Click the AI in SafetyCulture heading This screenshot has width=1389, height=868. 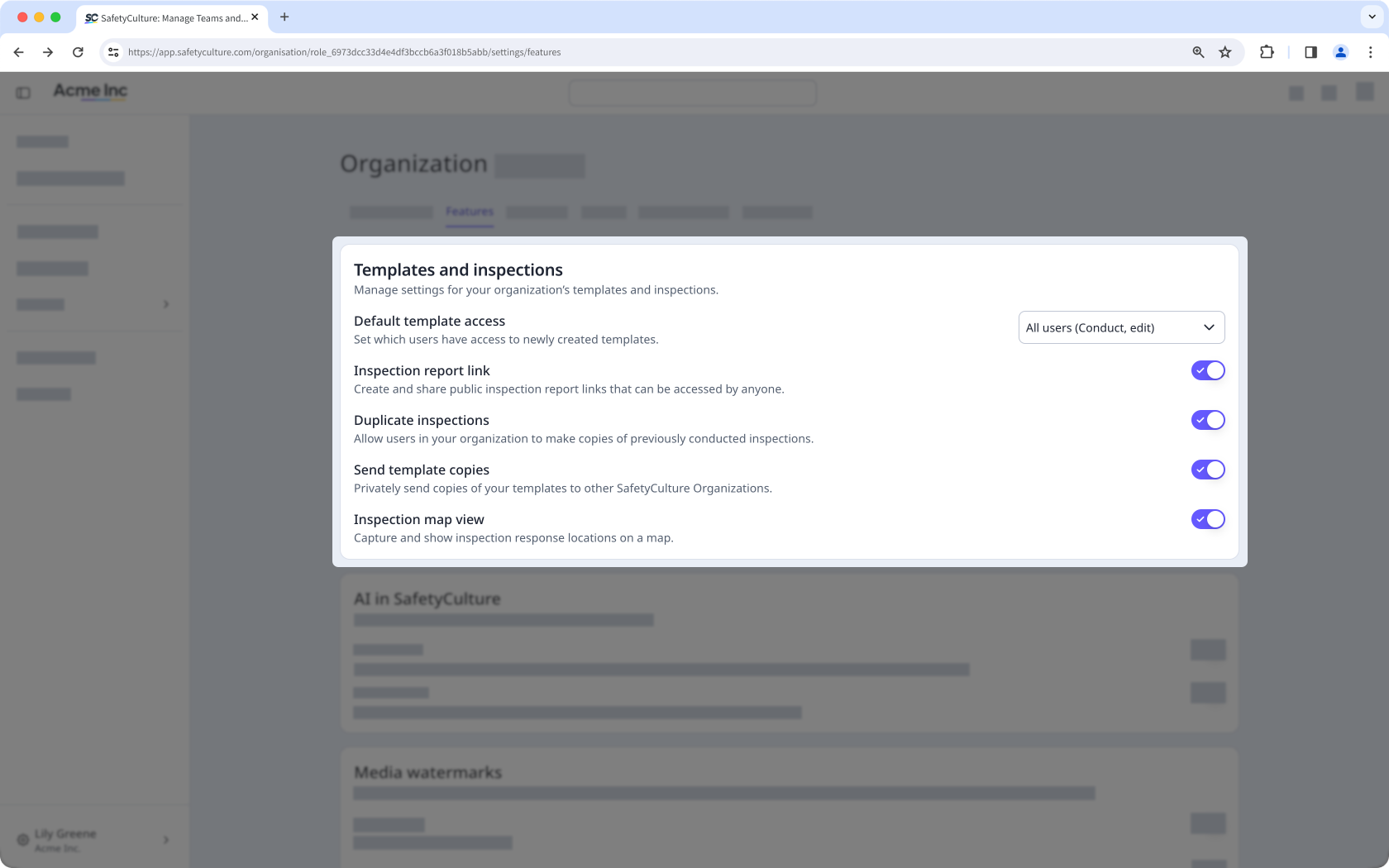pyautogui.click(x=427, y=599)
